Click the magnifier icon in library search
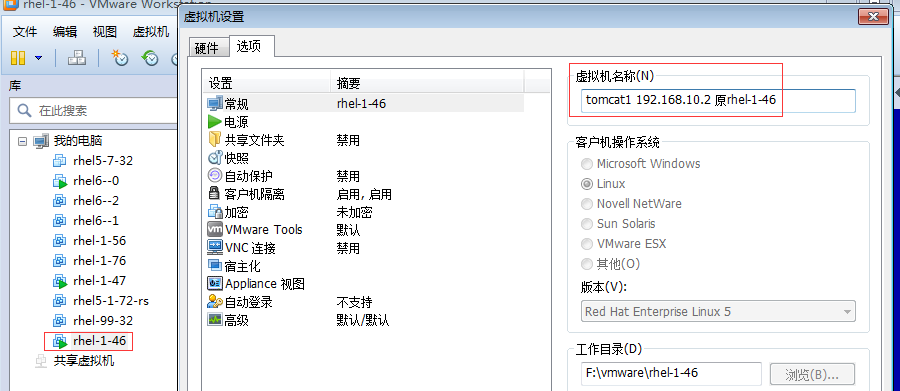 [x=25, y=110]
